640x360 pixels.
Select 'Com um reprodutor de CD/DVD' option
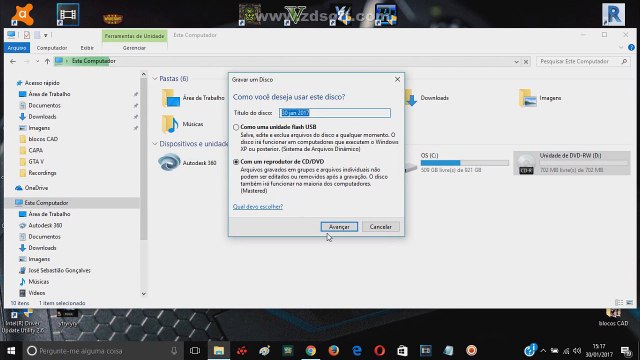[236, 162]
